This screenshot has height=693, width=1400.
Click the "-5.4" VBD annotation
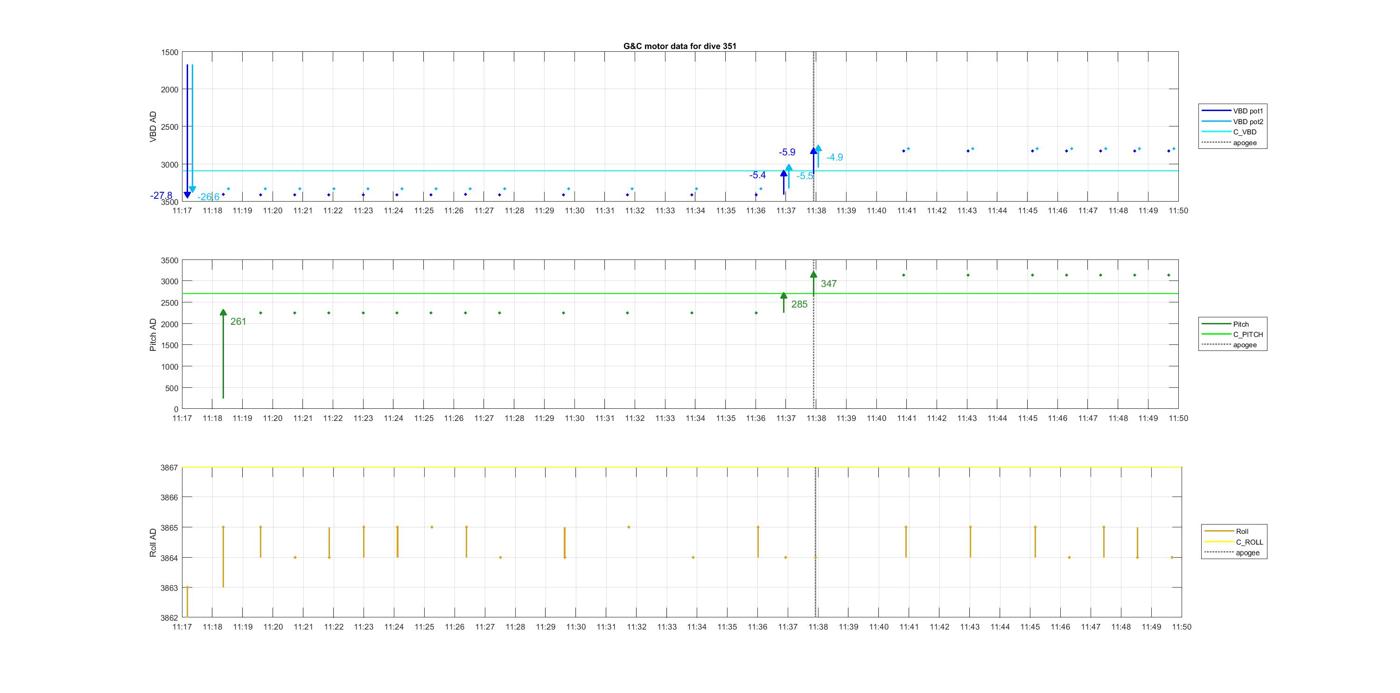758,175
